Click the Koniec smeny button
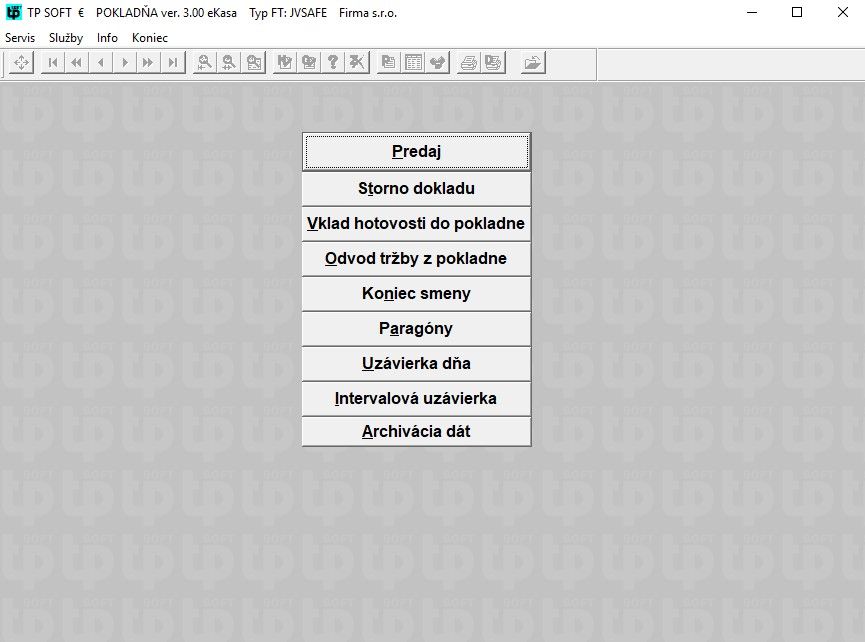This screenshot has width=865, height=642. tap(417, 293)
